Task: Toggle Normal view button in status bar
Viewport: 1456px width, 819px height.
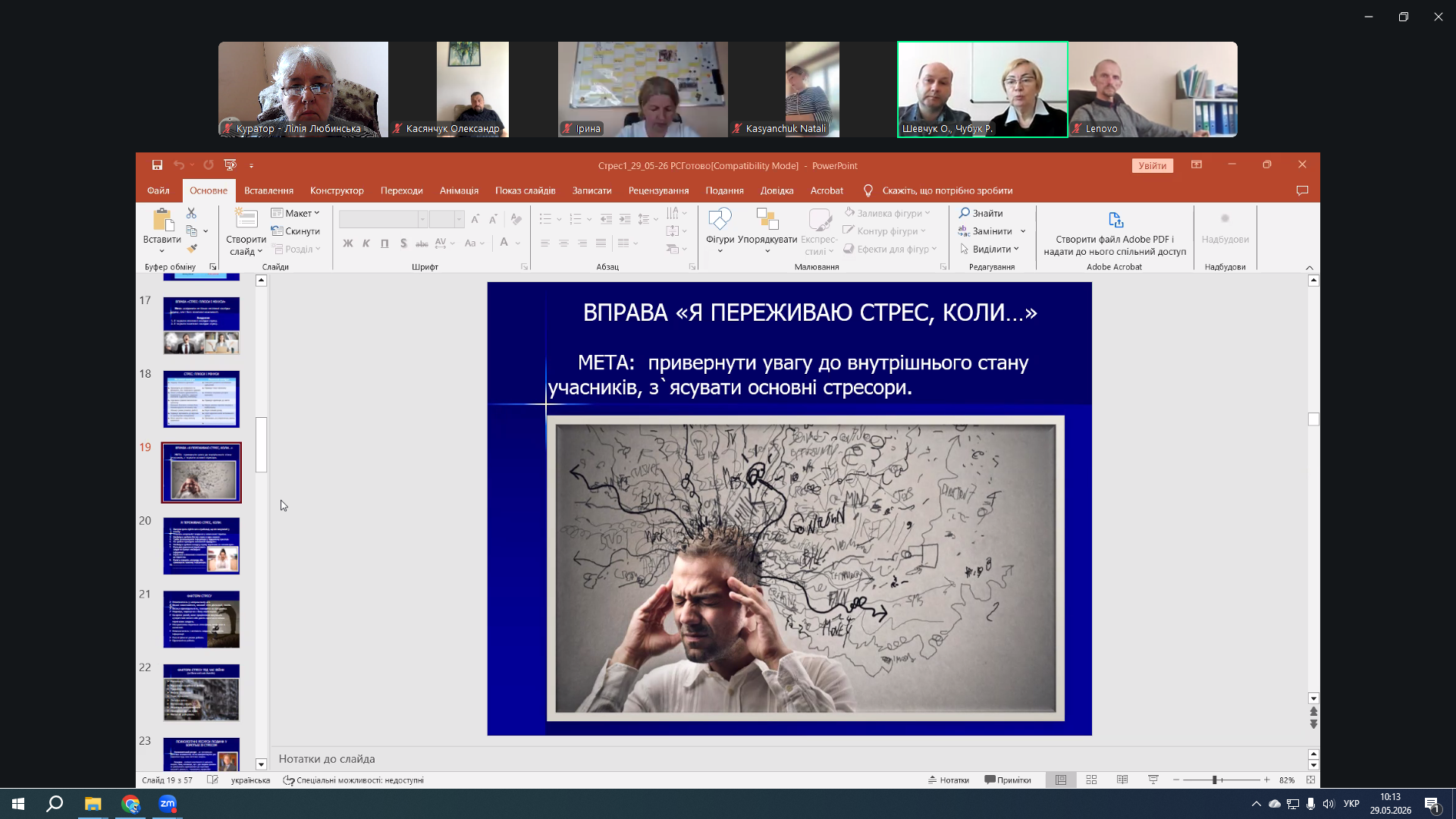Action: tap(1061, 780)
